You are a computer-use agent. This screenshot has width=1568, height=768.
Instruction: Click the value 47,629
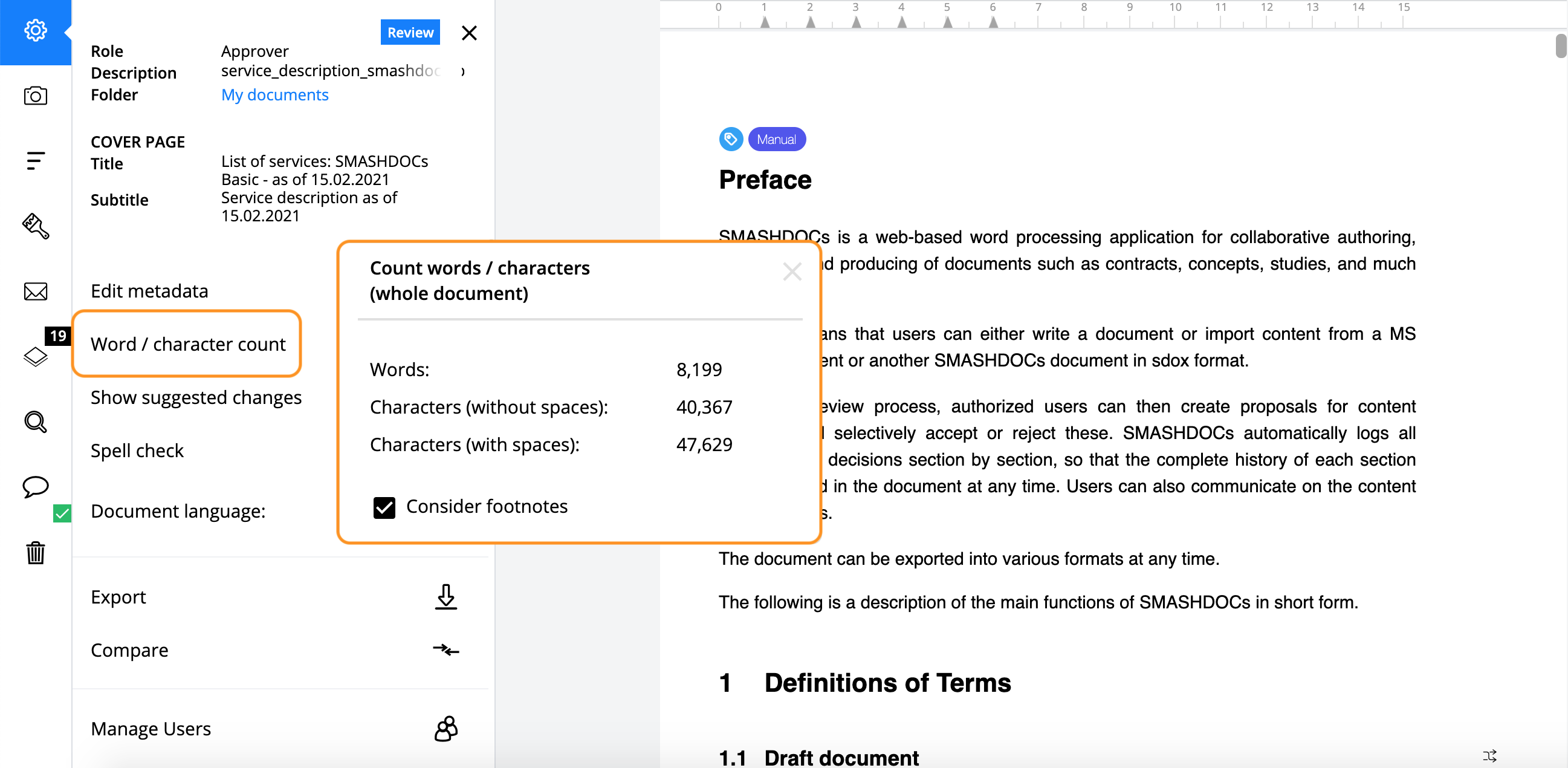704,444
